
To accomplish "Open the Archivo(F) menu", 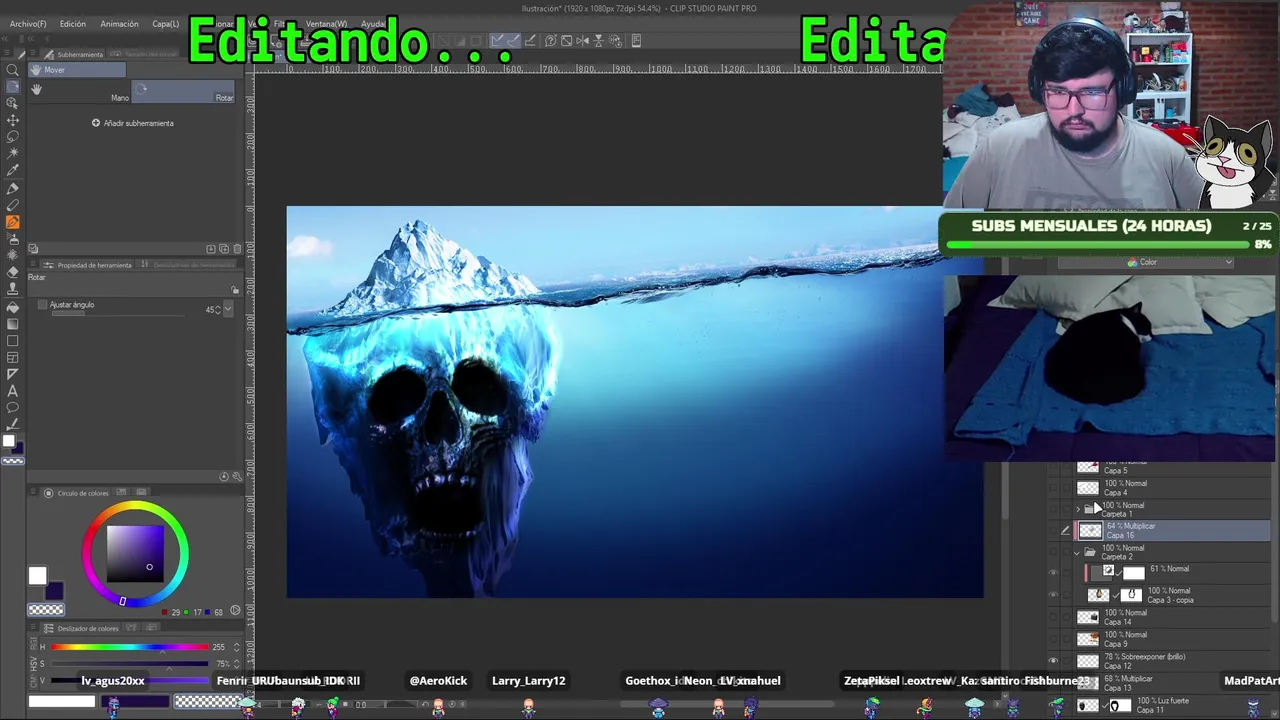I will point(28,24).
